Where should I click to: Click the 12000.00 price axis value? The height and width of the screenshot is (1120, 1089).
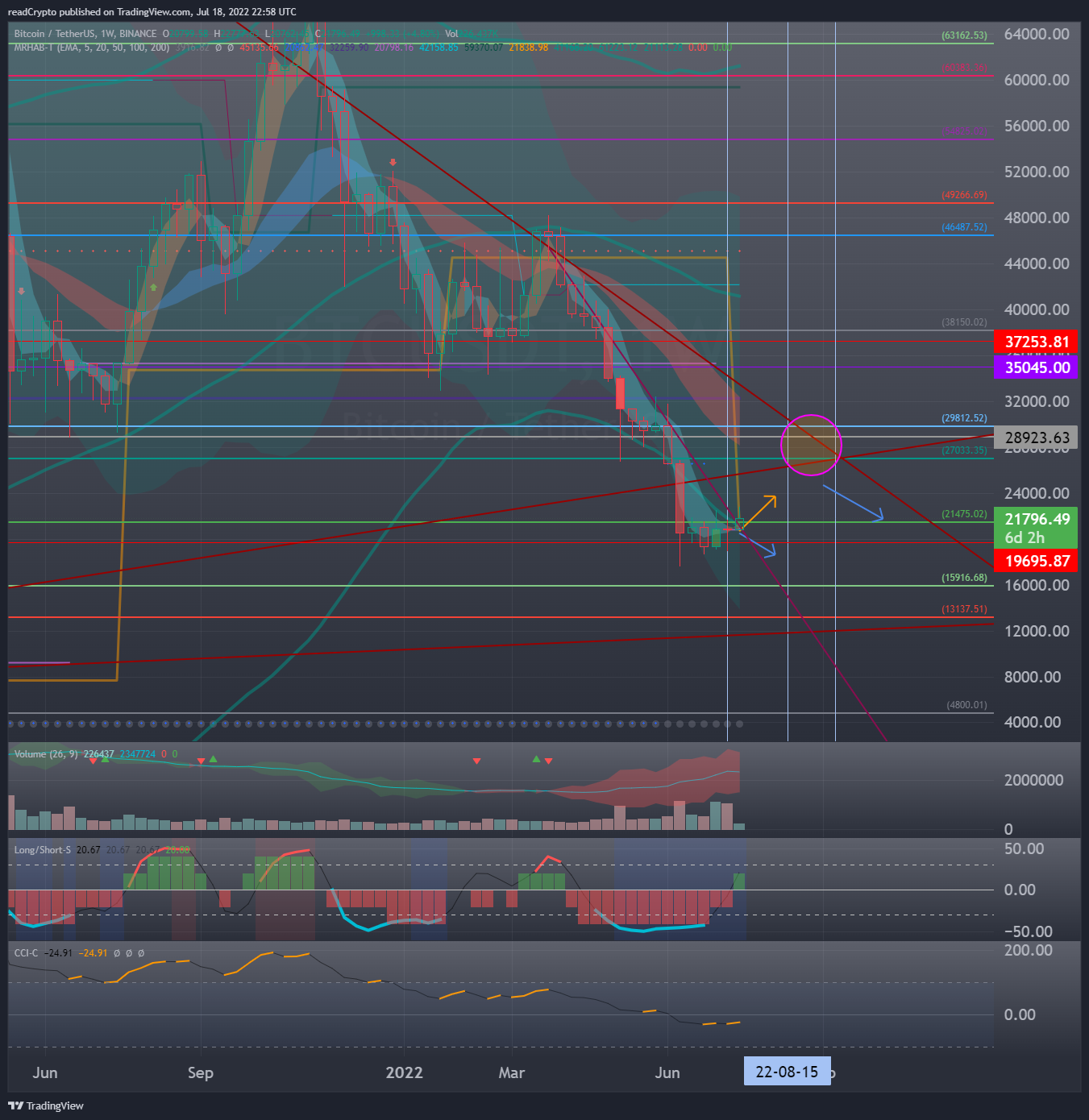pyautogui.click(x=1037, y=631)
